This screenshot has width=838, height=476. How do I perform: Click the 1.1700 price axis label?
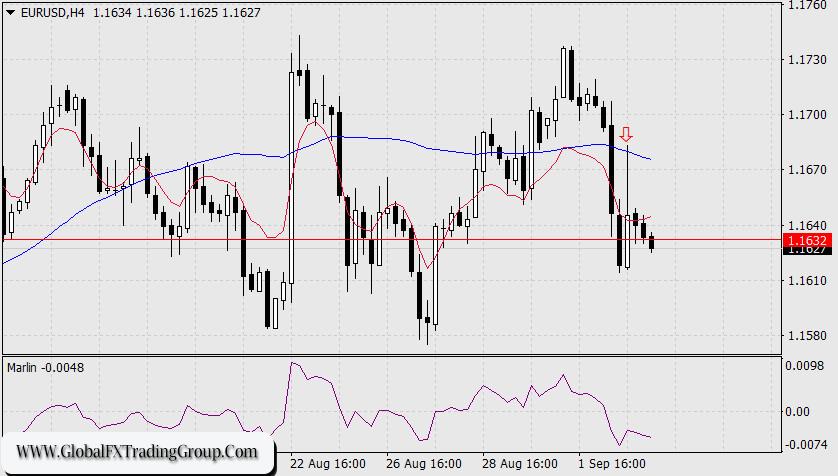[806, 116]
